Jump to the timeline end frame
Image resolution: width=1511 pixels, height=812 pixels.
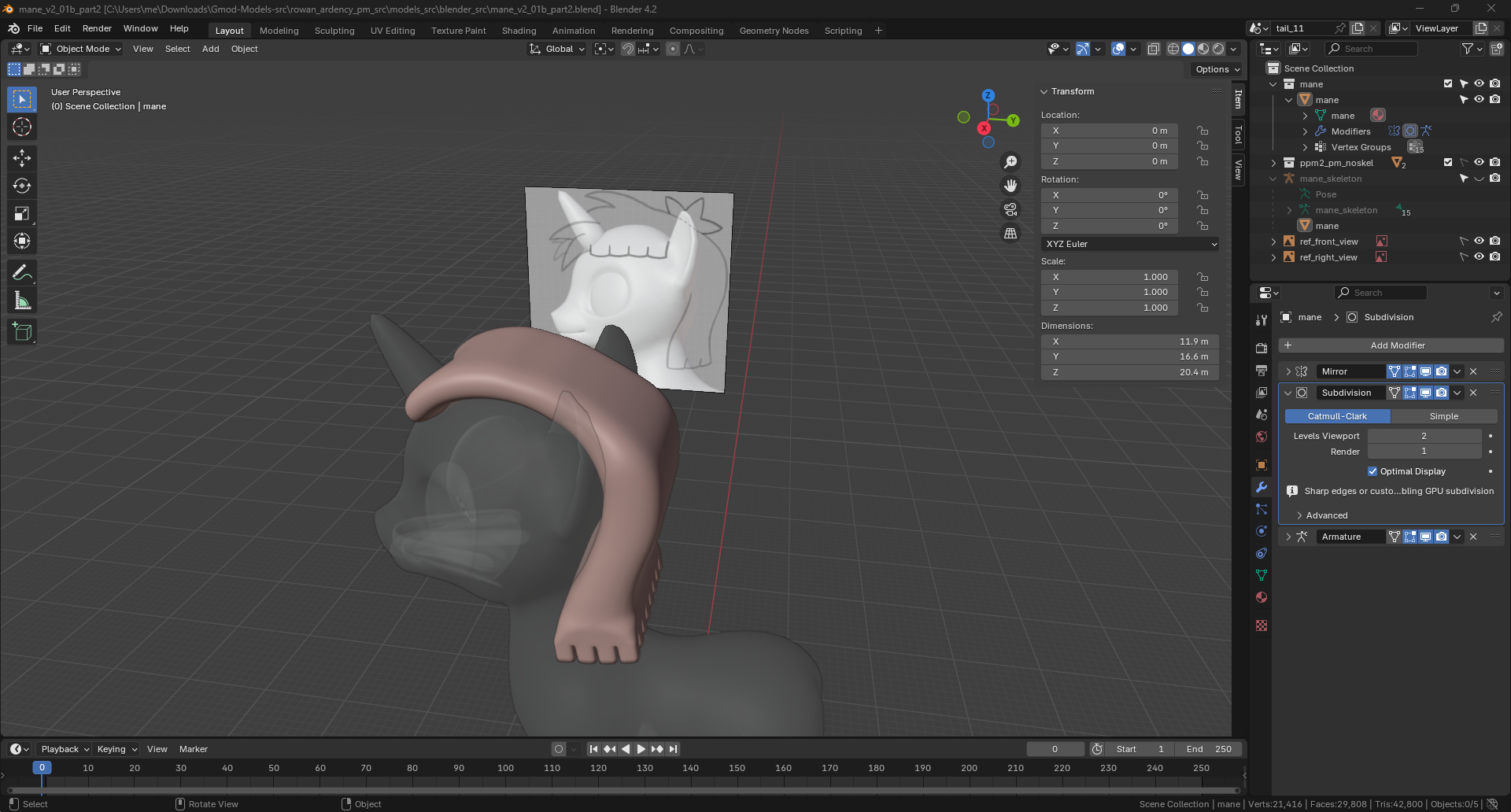[673, 749]
